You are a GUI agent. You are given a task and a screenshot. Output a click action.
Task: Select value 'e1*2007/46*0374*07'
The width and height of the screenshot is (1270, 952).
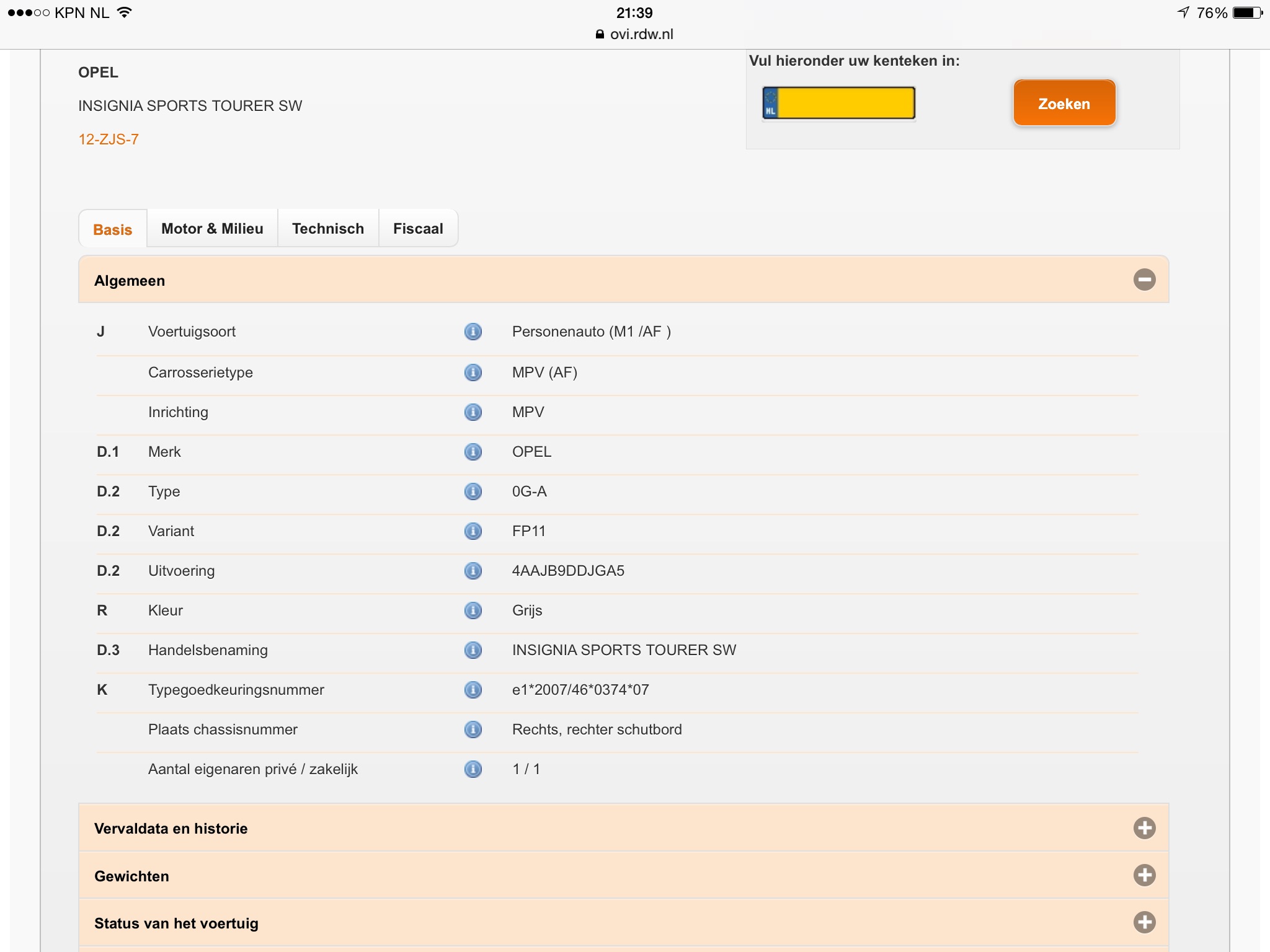point(580,690)
